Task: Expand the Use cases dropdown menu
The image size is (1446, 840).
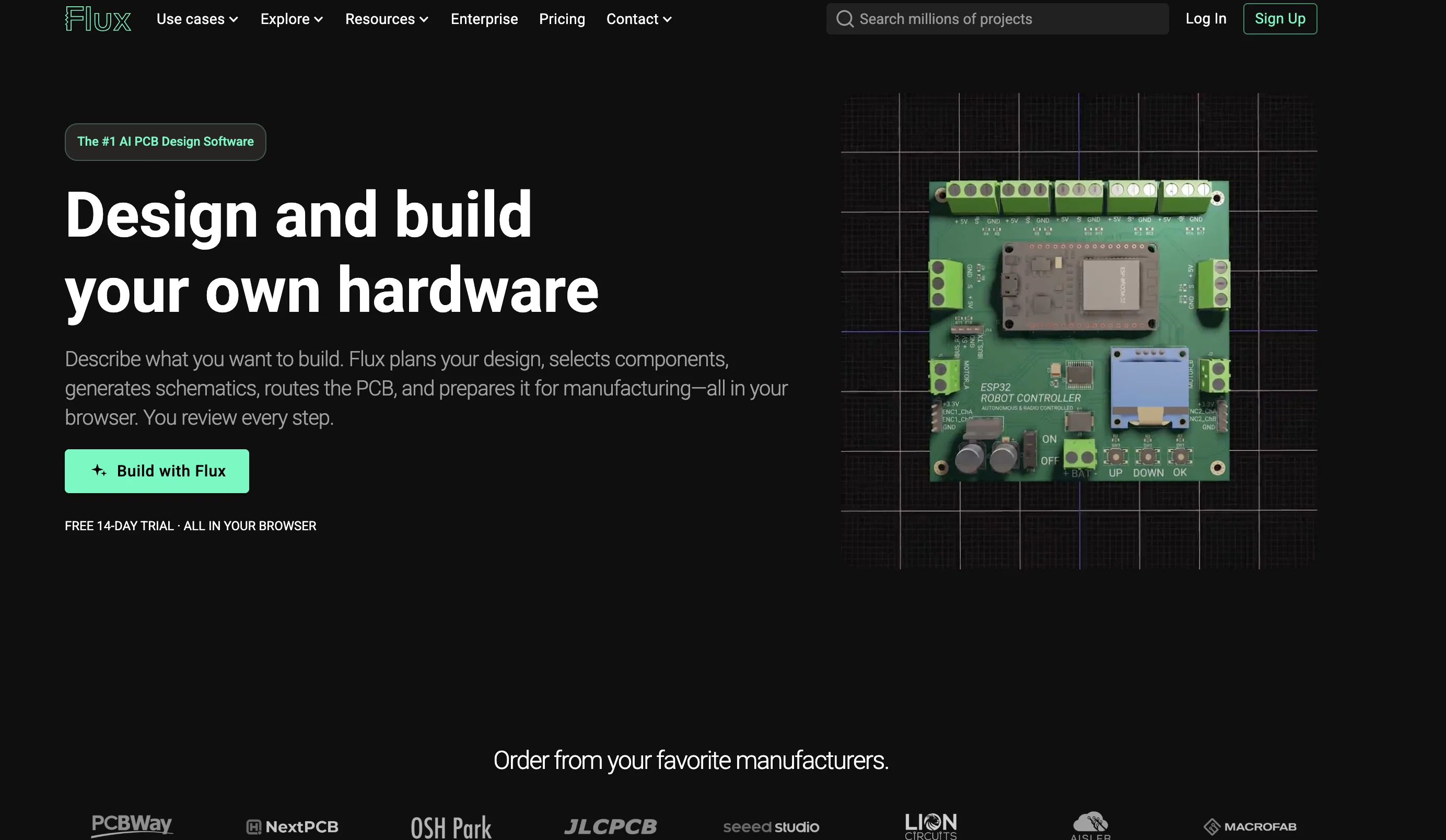Action: pos(197,19)
